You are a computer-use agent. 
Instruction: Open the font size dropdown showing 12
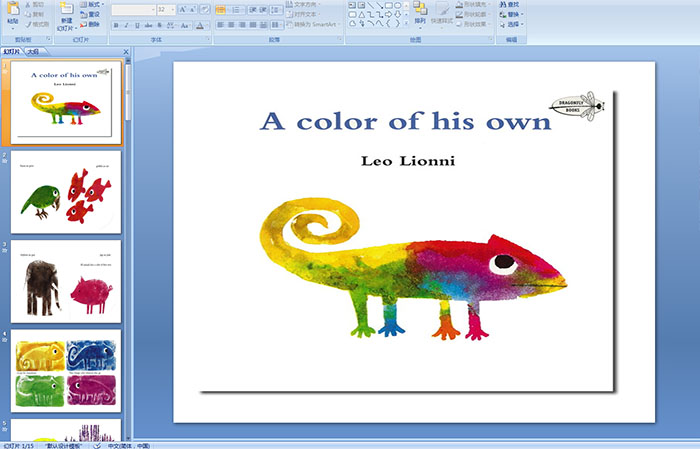tap(166, 10)
